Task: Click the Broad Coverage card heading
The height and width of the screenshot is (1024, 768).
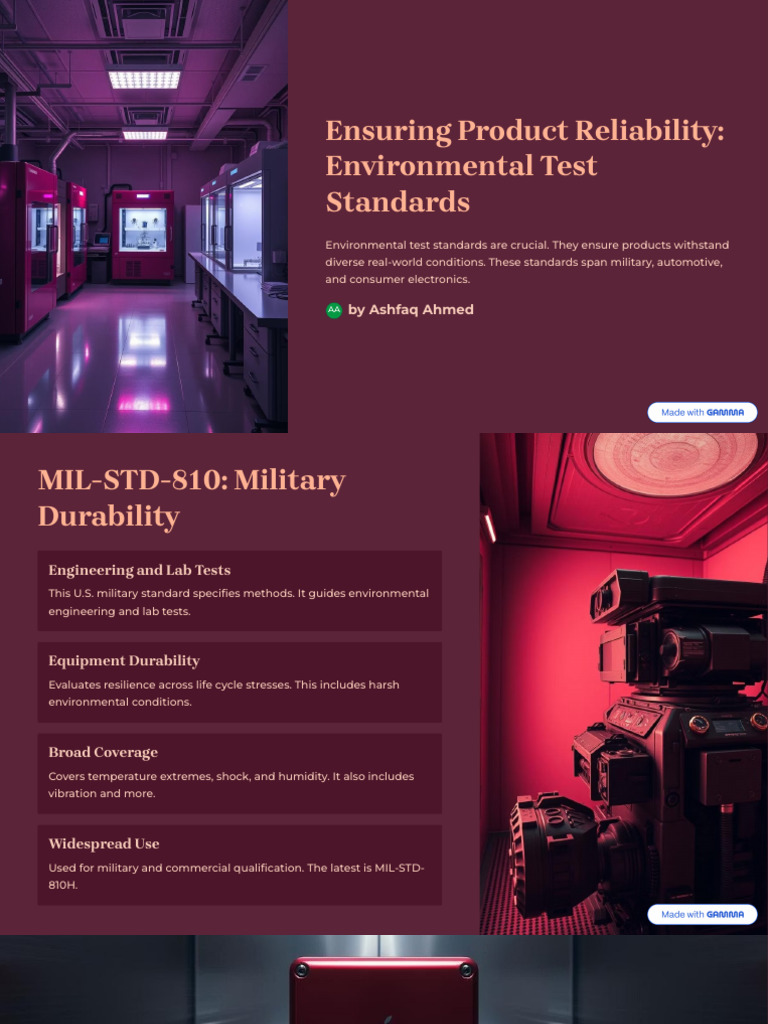Action: 103,752
